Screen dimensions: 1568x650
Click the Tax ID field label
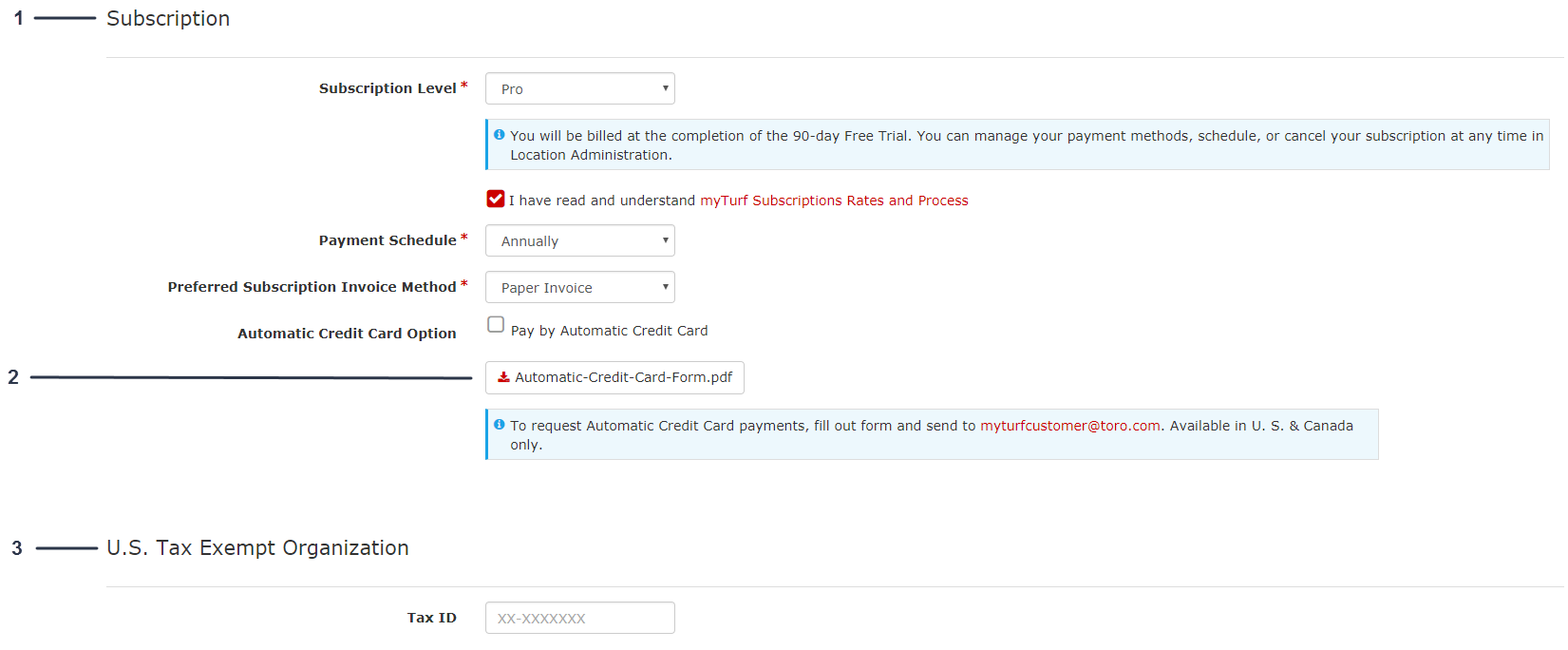point(431,618)
